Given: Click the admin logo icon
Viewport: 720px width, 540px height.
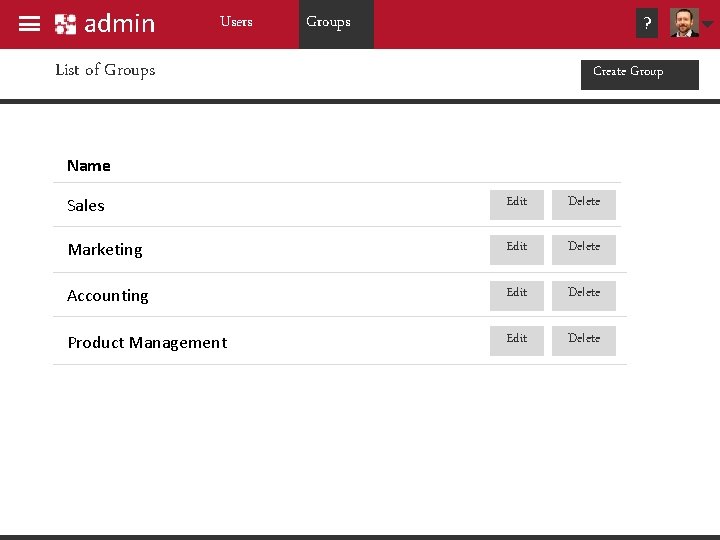Looking at the screenshot, I should [x=65, y=24].
